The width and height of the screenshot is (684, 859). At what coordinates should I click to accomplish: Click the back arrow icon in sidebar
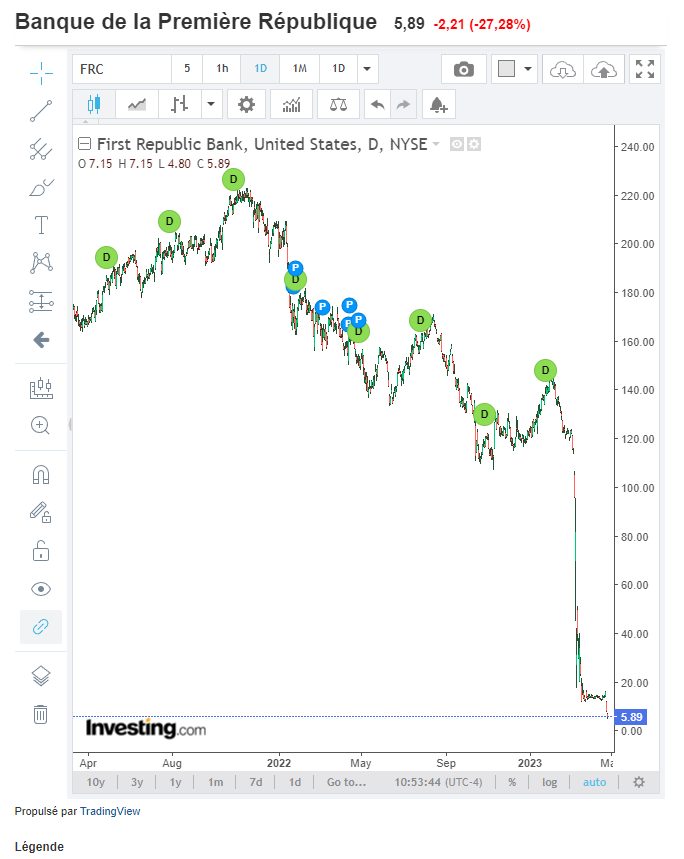point(41,340)
